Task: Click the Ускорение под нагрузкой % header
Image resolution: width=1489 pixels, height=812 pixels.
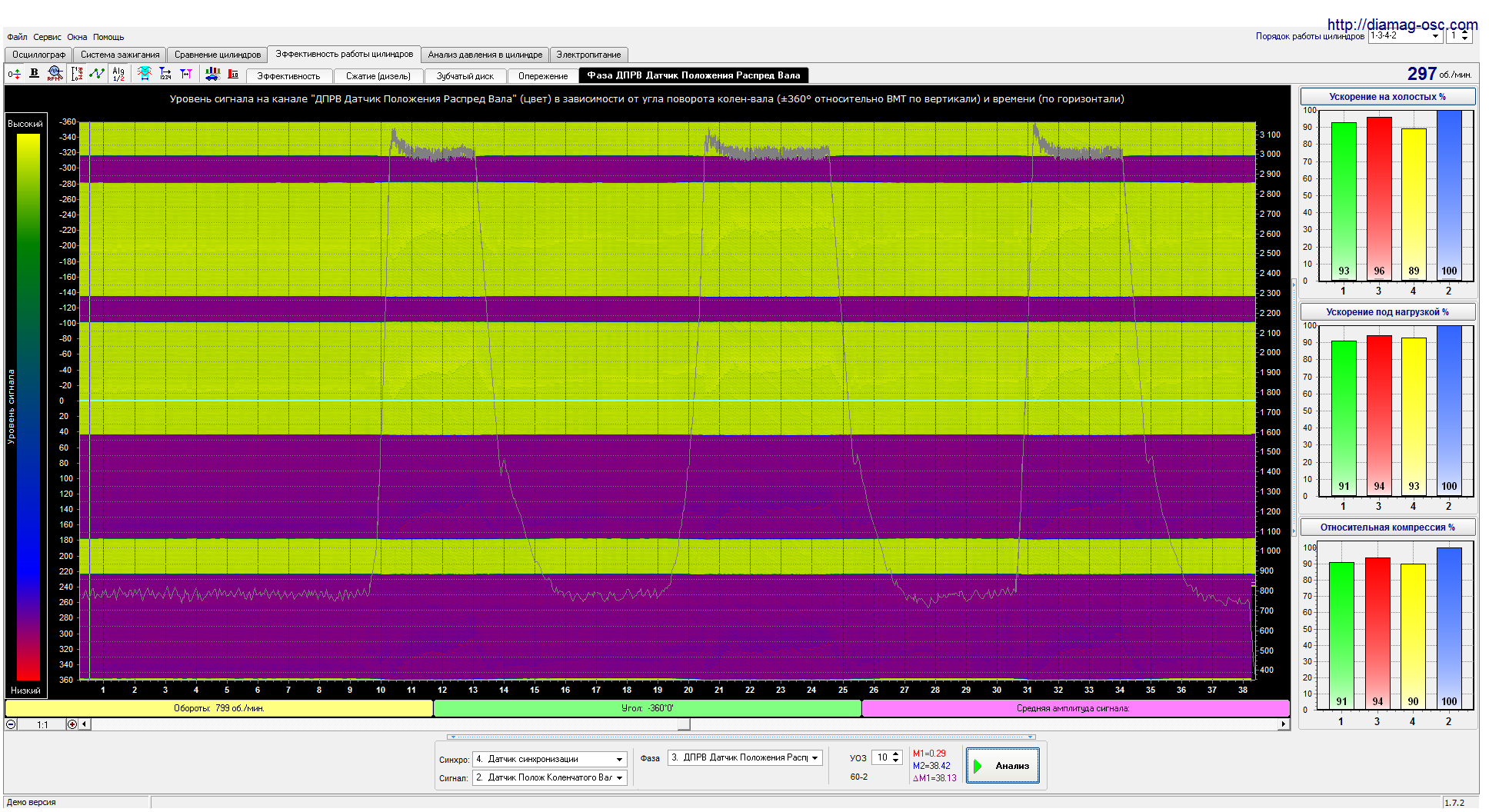Action: point(1387,312)
